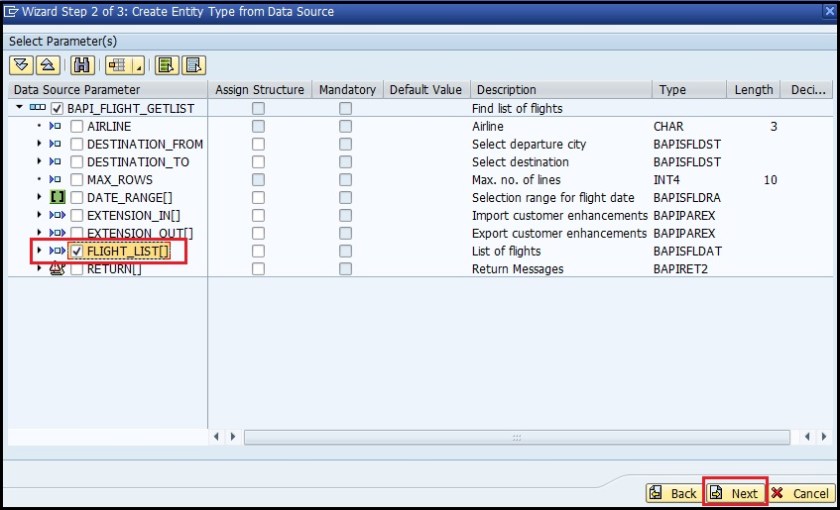The height and width of the screenshot is (510, 840).
Task: Check the MAX_ROWS parameter checkbox
Action: click(x=77, y=180)
